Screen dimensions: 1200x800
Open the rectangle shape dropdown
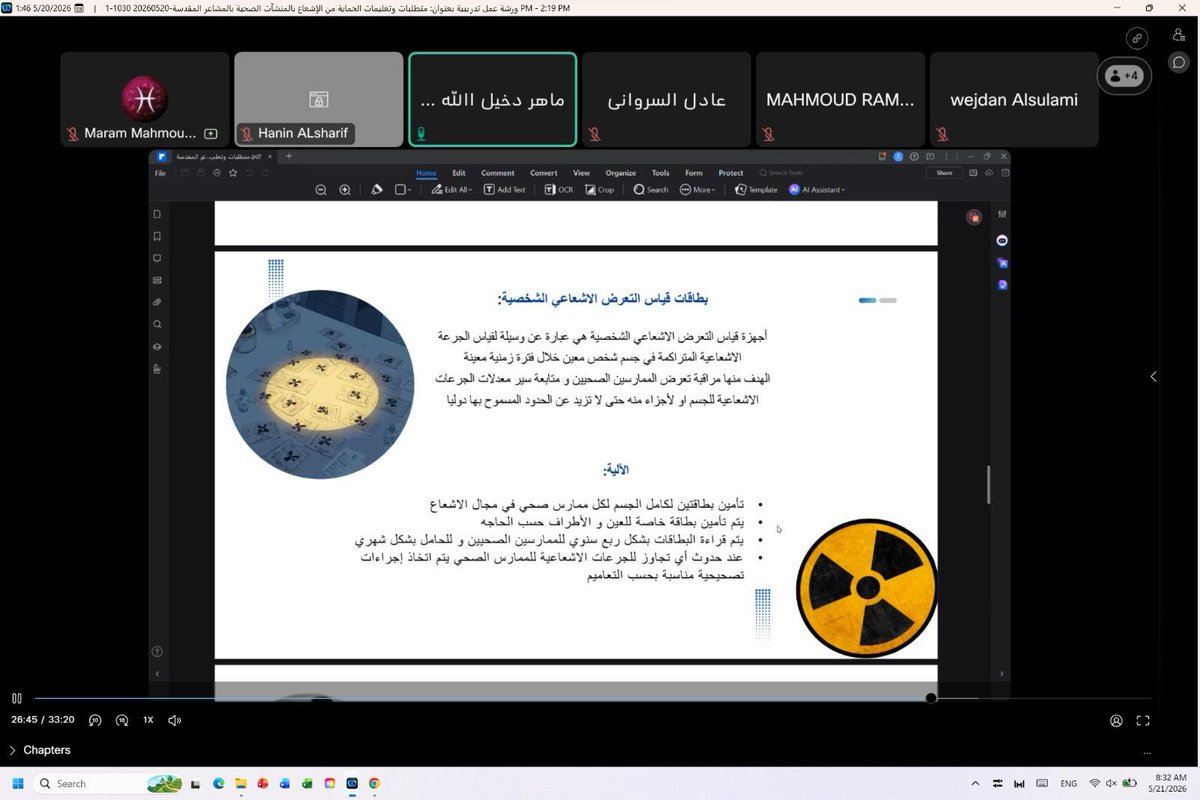point(403,190)
